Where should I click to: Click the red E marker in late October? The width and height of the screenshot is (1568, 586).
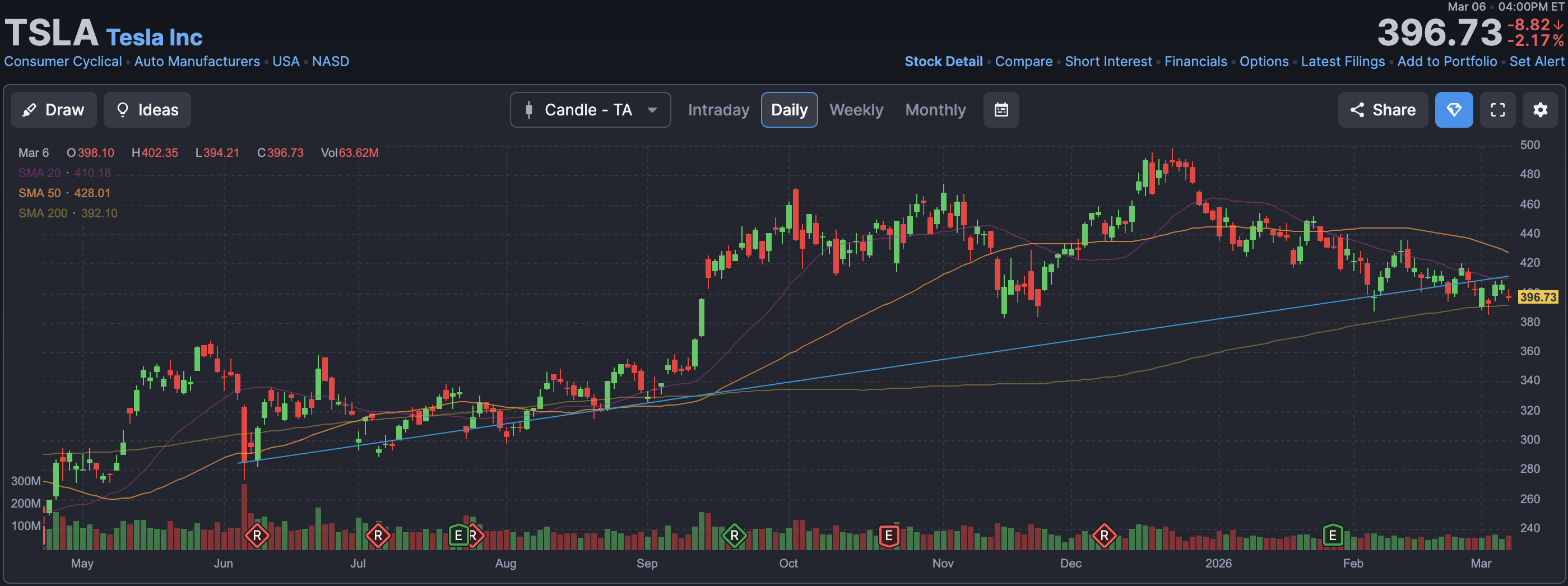[889, 536]
